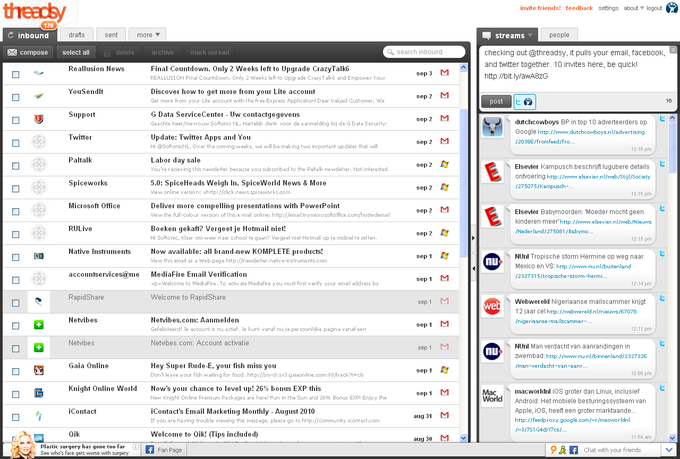680x459 pixels.
Task: Check the YouSendIt message checkbox
Action: (16, 97)
